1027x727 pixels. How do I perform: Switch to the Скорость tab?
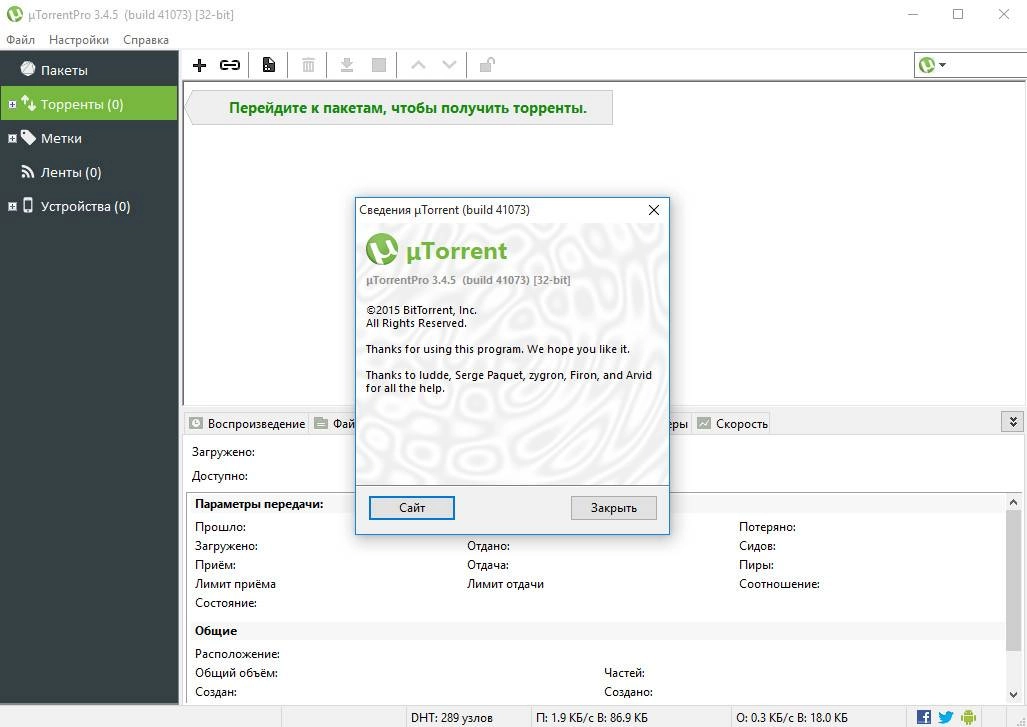tap(740, 423)
